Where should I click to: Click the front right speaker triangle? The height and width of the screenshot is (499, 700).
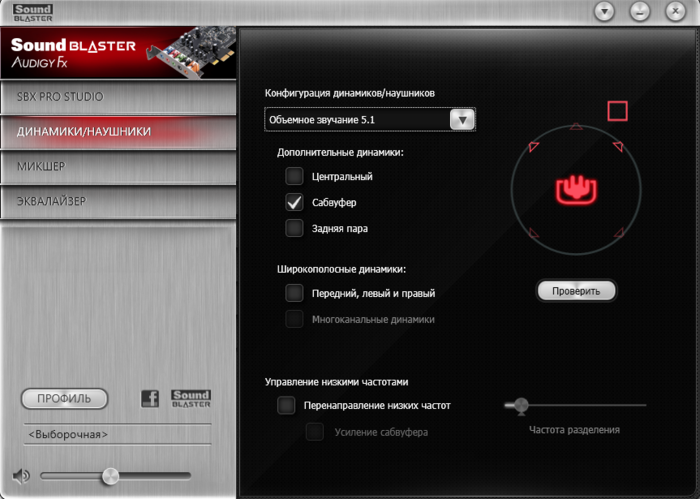click(618, 146)
